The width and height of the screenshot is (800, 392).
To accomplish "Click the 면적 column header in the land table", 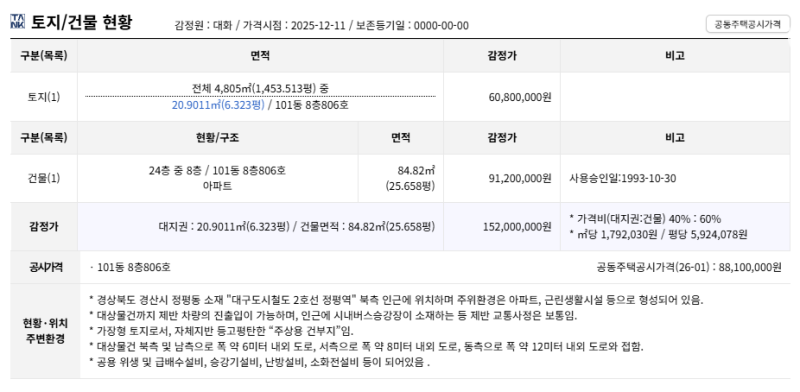I will [x=260, y=56].
